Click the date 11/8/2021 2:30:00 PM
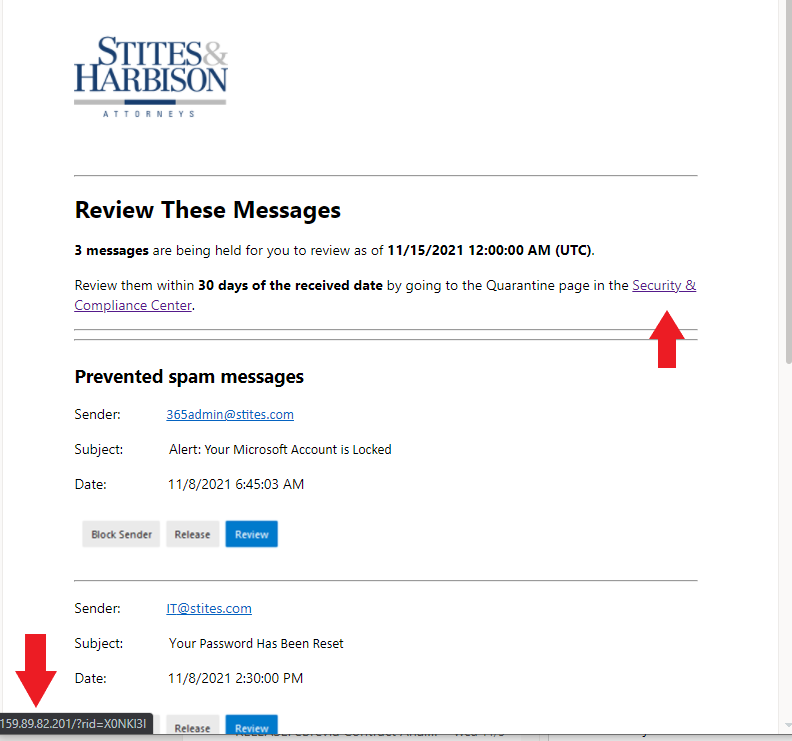792x741 pixels. (235, 679)
